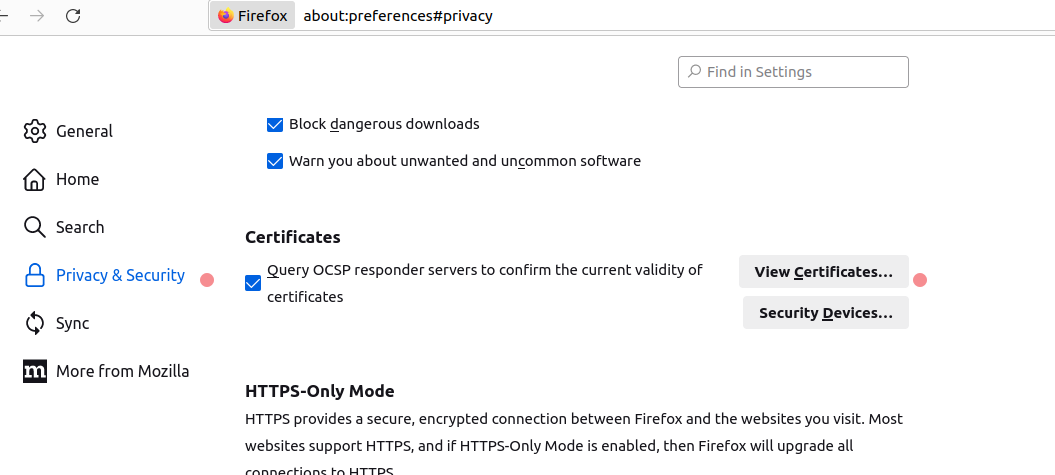
Task: Switch to the Sync settings category
Action: tap(72, 323)
